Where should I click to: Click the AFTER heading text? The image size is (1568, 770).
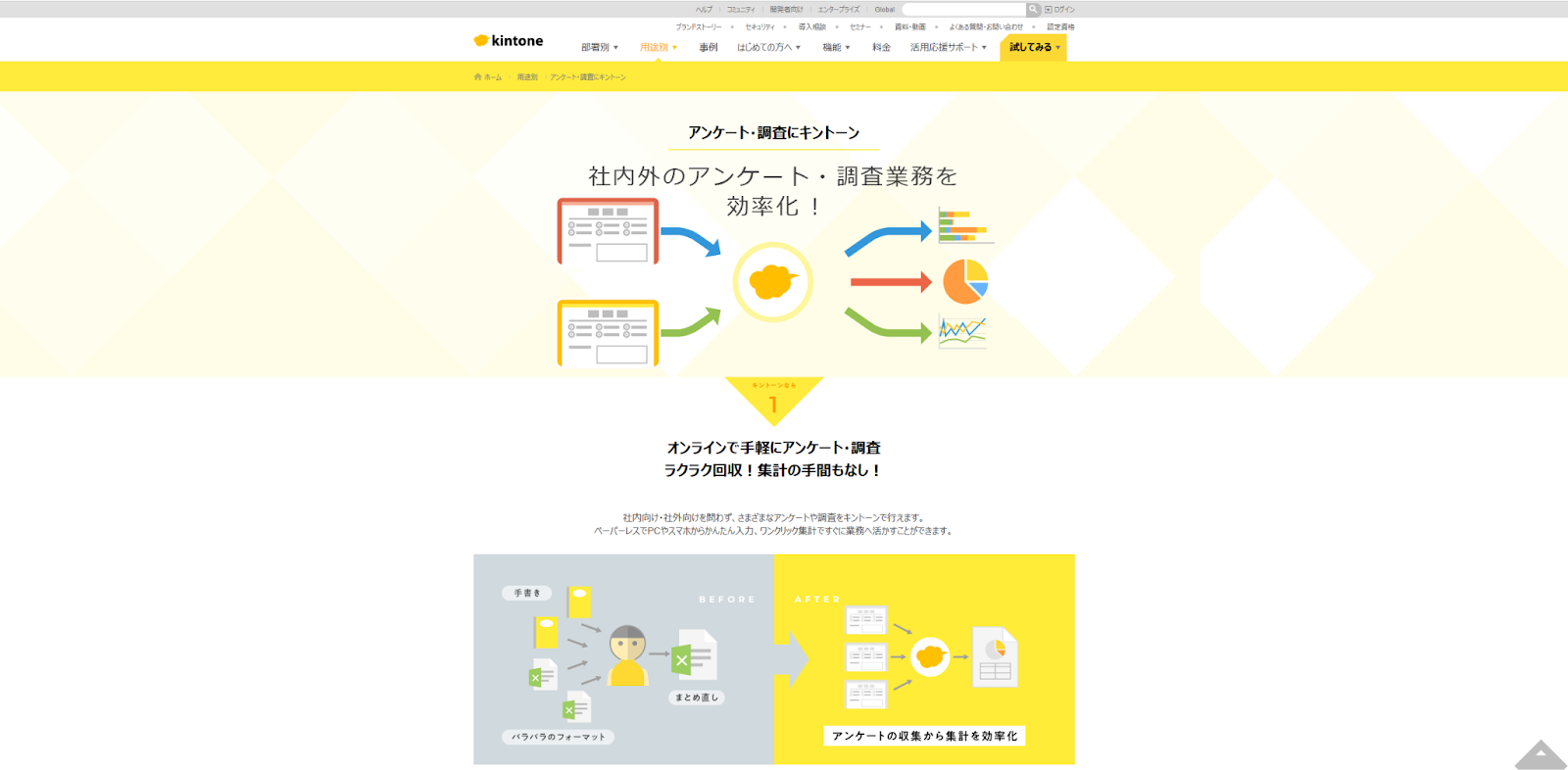(x=817, y=600)
